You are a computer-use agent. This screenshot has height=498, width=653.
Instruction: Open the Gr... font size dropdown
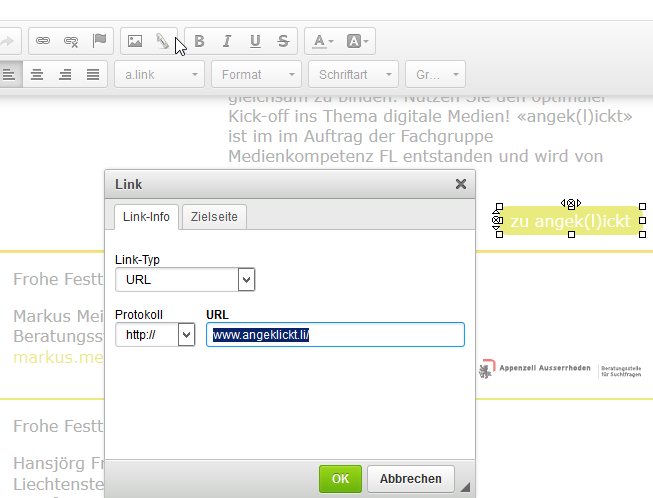click(x=436, y=75)
